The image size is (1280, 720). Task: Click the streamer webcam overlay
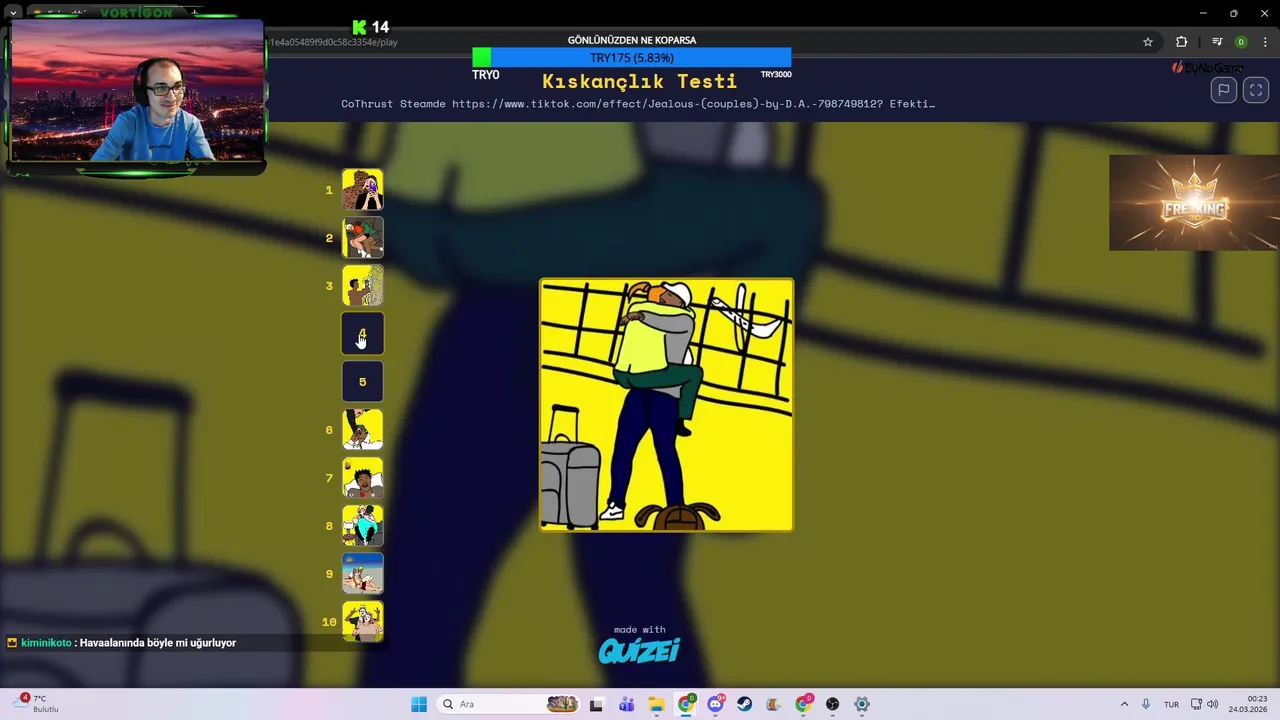tap(137, 90)
